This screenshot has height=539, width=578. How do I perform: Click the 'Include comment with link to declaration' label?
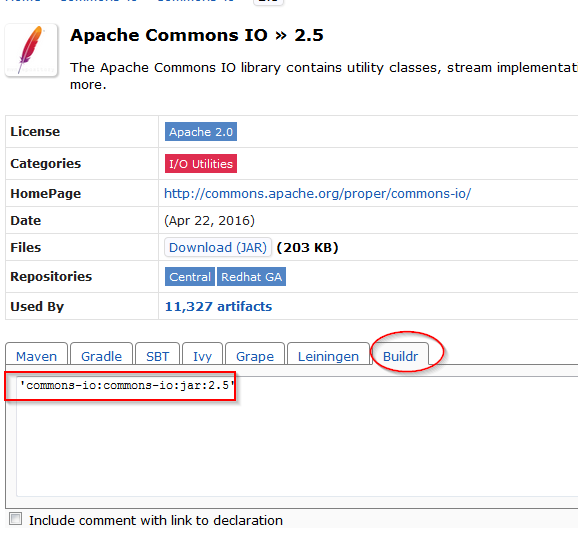tap(156, 520)
